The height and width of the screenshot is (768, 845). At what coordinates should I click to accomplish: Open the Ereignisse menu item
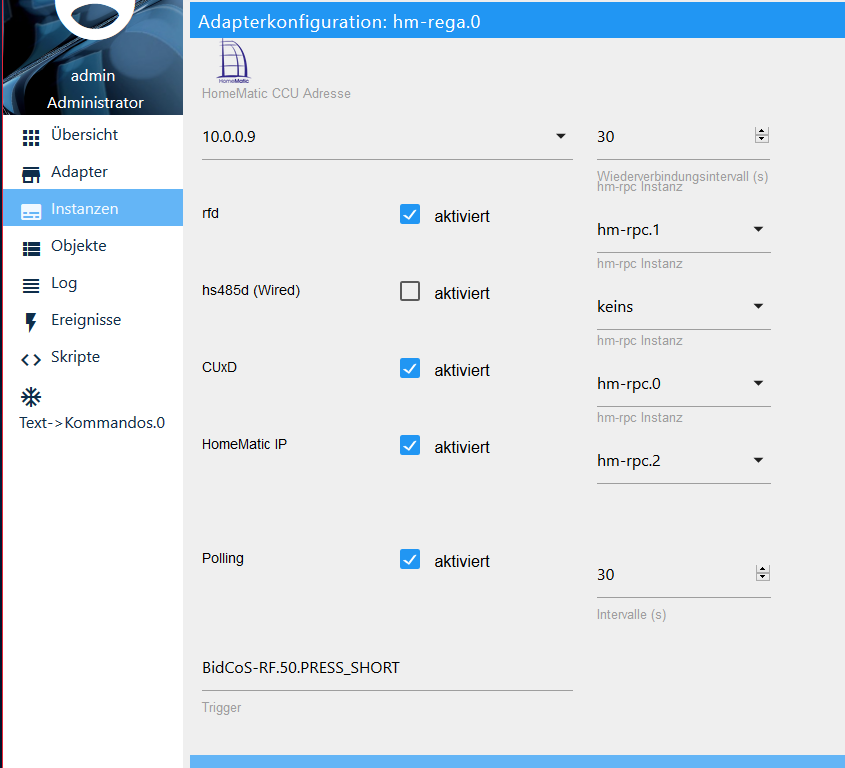93,320
